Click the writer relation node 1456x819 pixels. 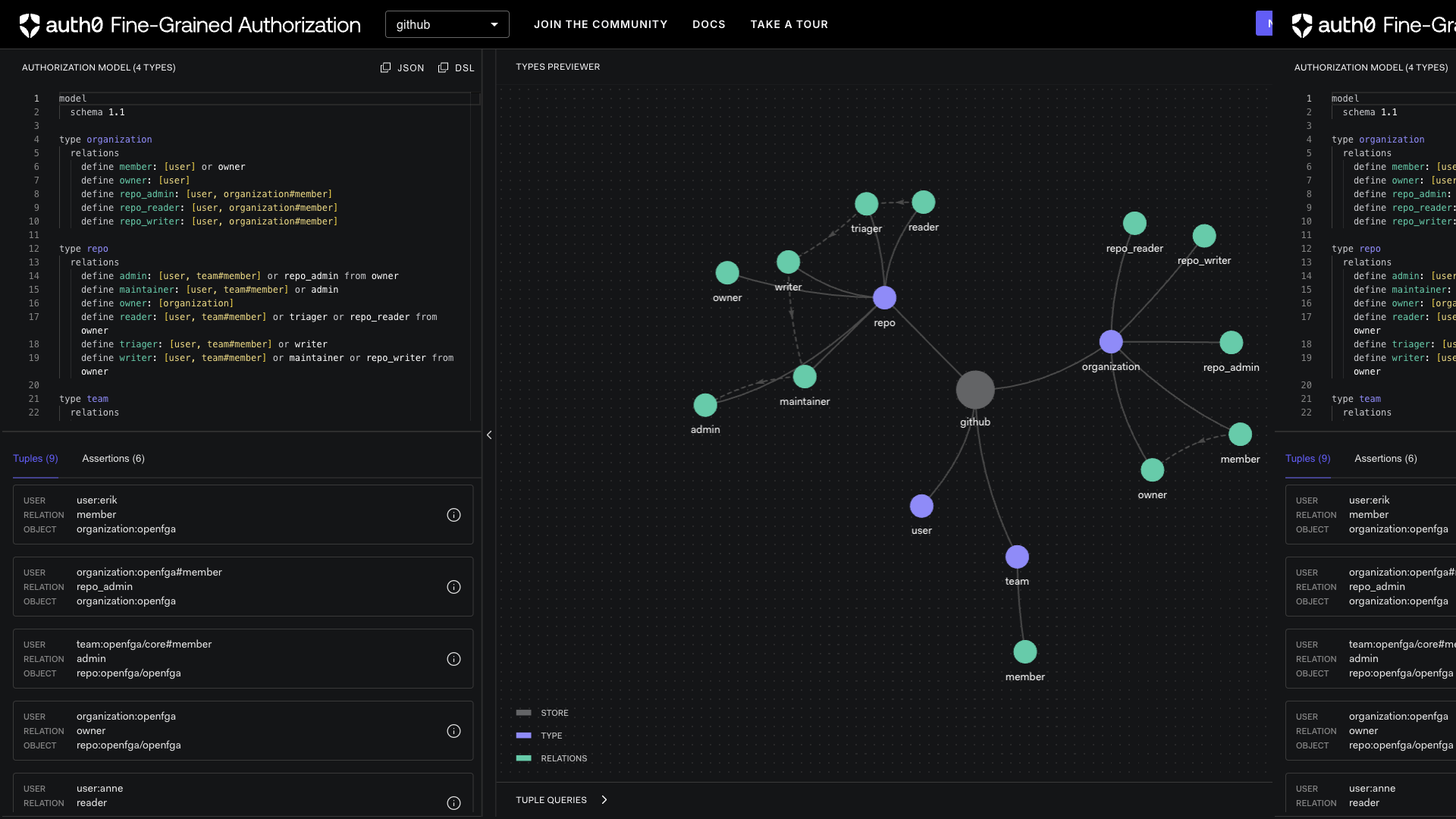(x=788, y=262)
